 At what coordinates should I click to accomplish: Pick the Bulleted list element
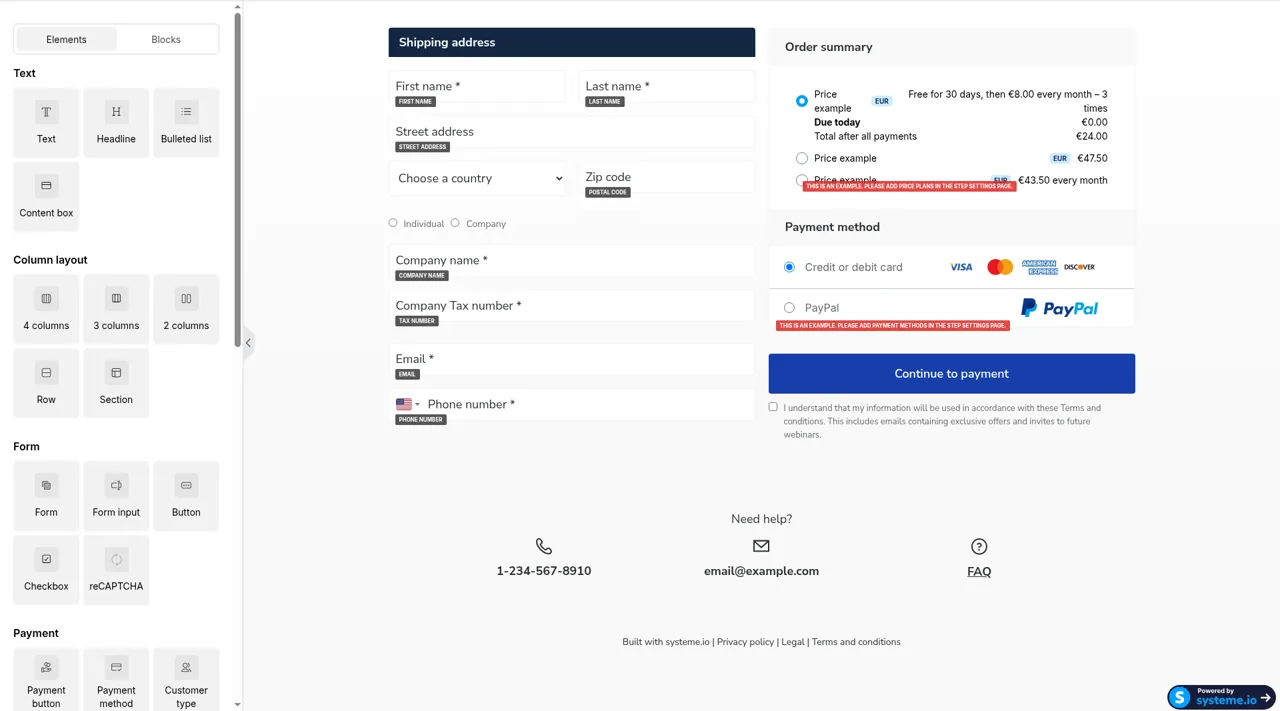pyautogui.click(x=186, y=122)
